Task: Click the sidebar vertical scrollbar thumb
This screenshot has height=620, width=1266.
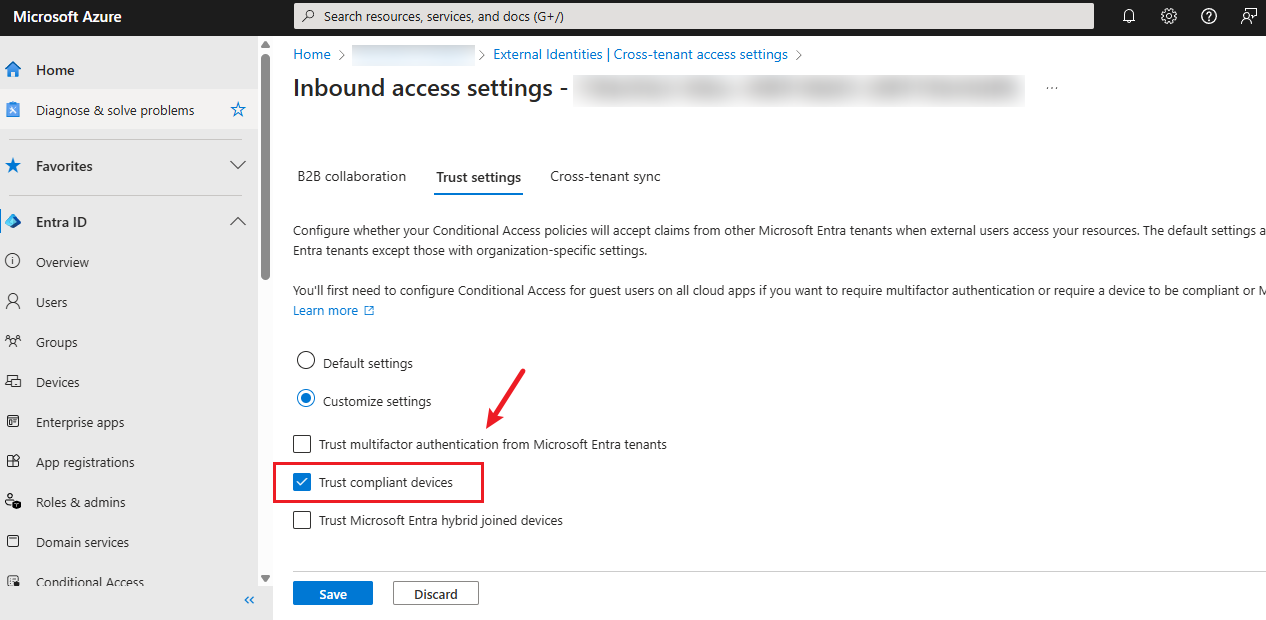Action: click(x=265, y=167)
